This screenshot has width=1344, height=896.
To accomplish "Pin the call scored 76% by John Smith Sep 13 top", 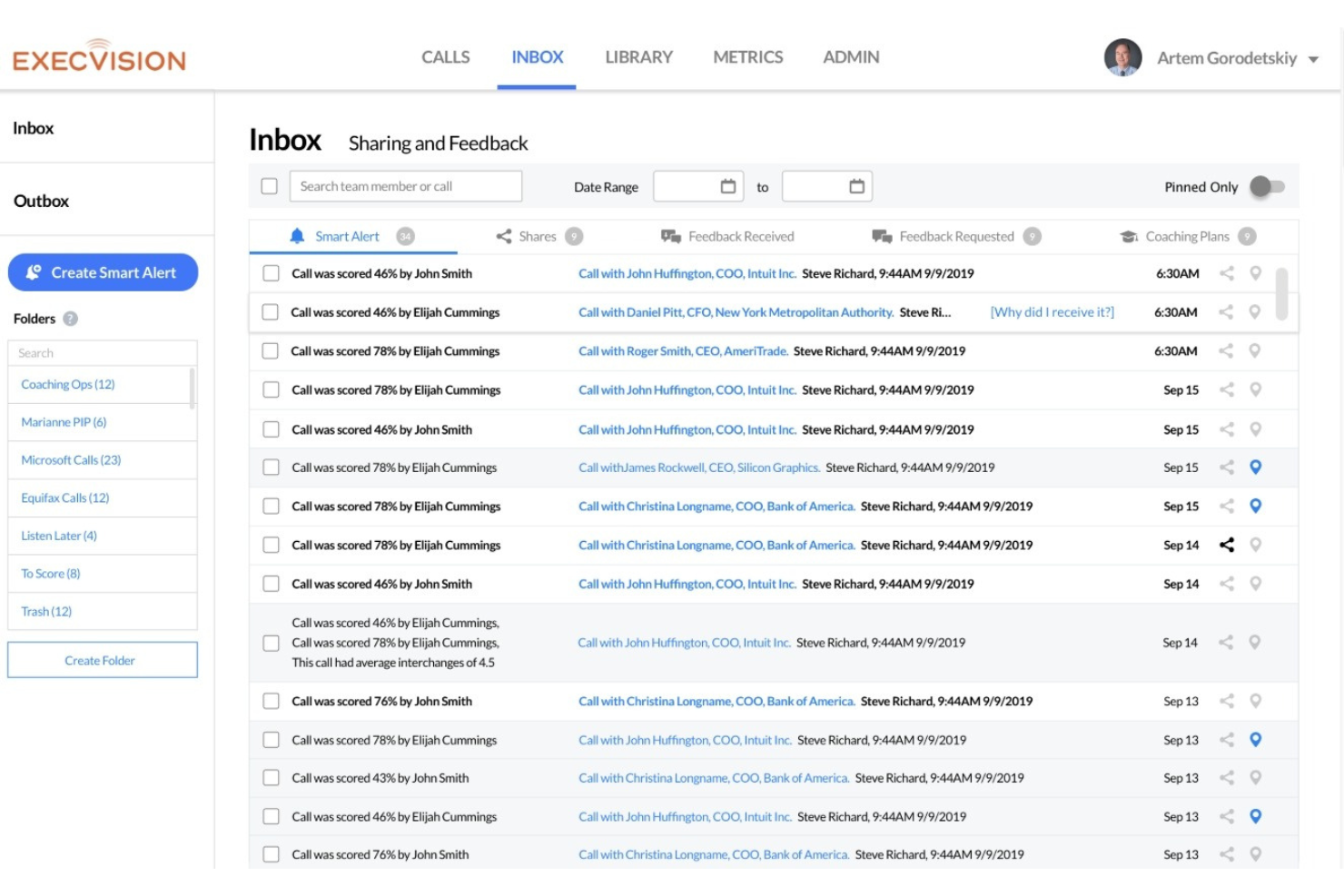I will (1255, 701).
